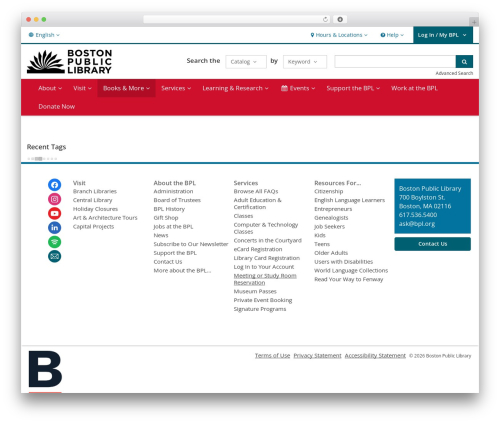Open Concerts in the Courtyard link
The image size is (500, 423).
coord(267,240)
